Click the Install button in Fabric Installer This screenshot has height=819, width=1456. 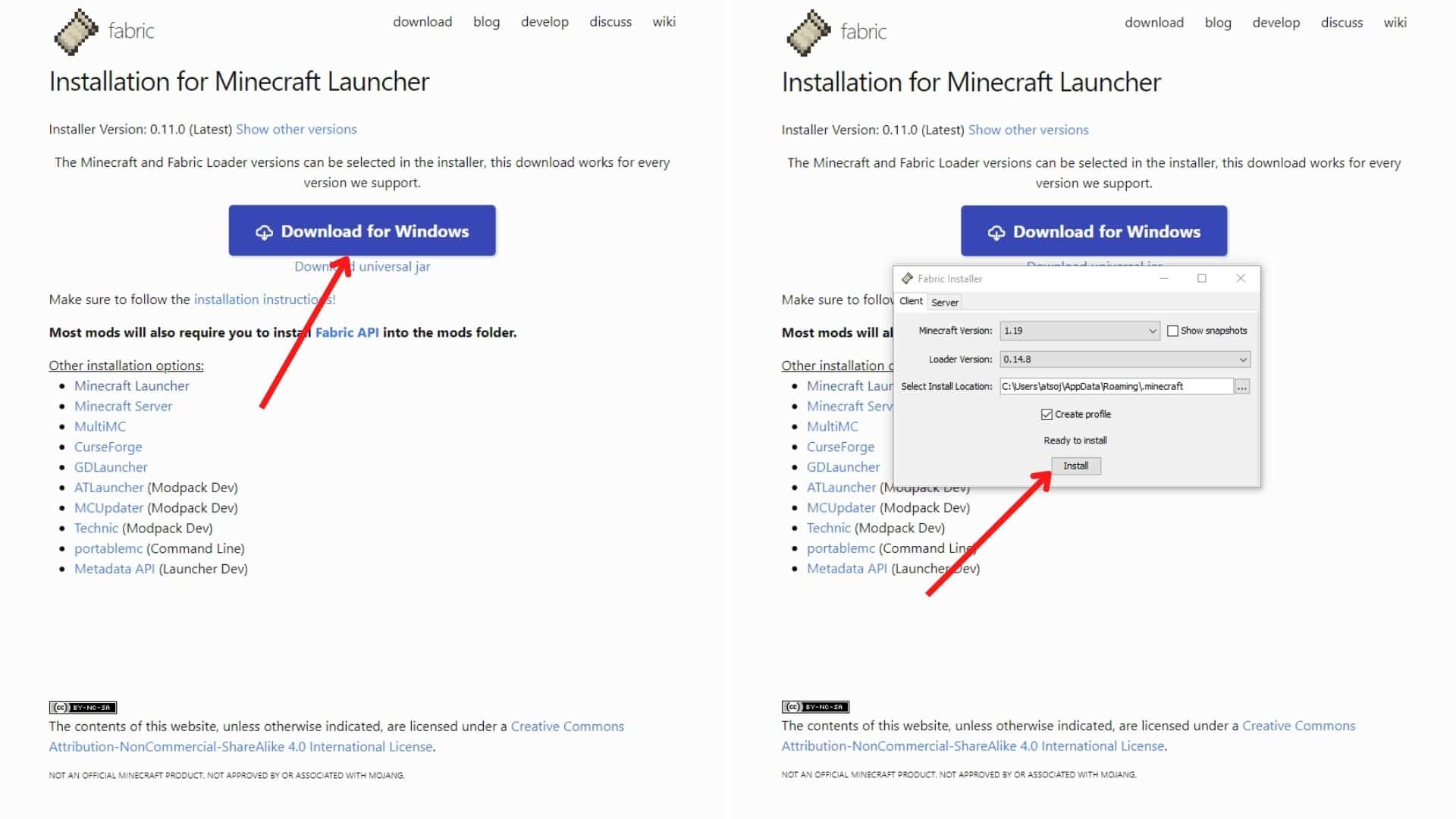click(1075, 466)
